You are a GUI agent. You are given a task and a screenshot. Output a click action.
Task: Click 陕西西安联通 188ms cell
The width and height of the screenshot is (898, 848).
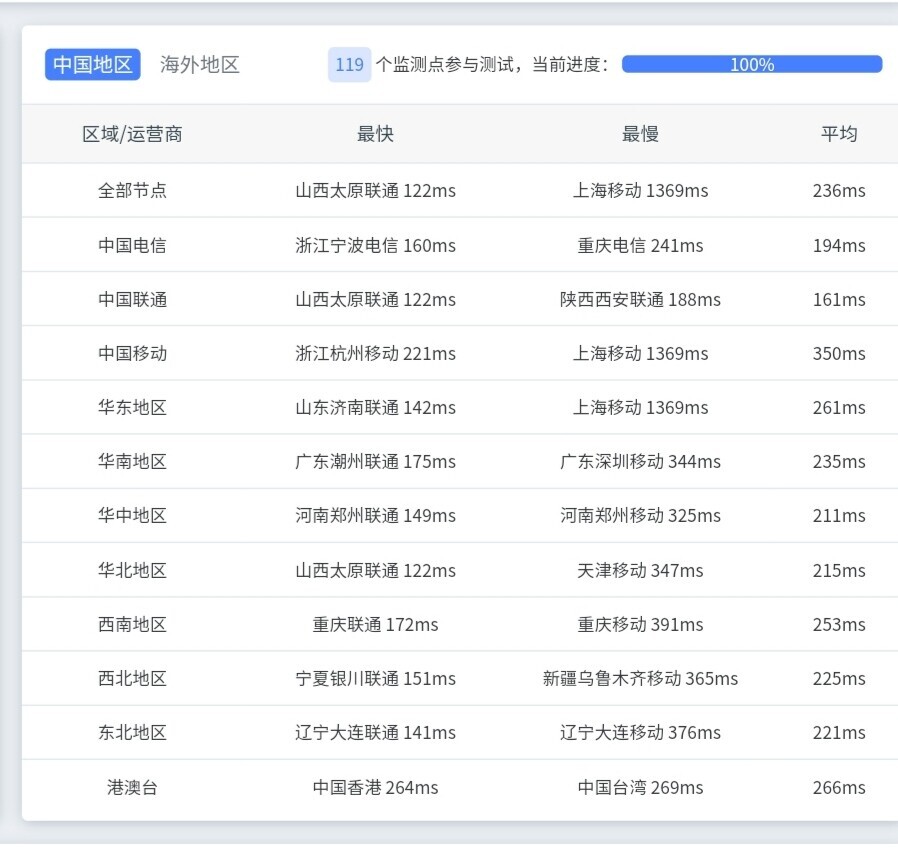pyautogui.click(x=640, y=299)
